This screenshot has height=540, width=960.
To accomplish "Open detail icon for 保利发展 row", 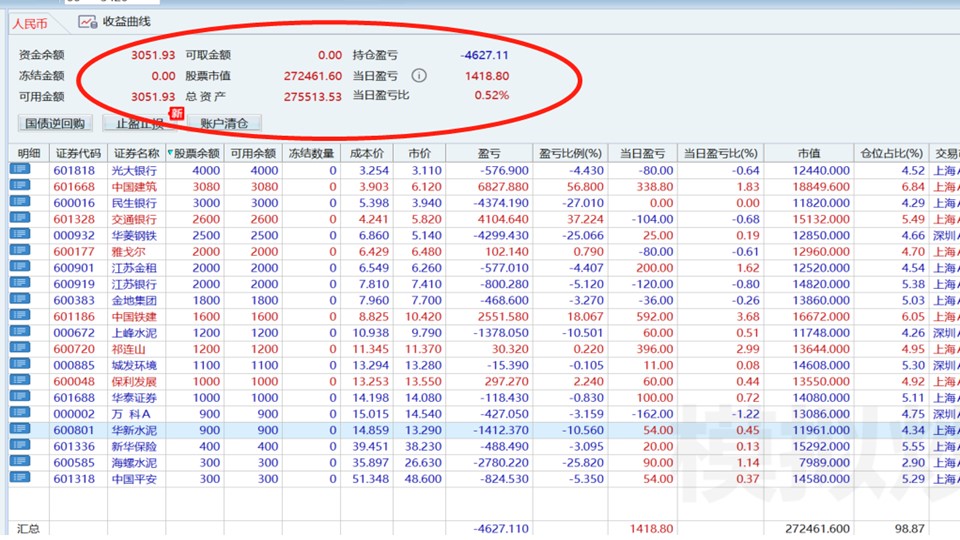I will (x=20, y=381).
